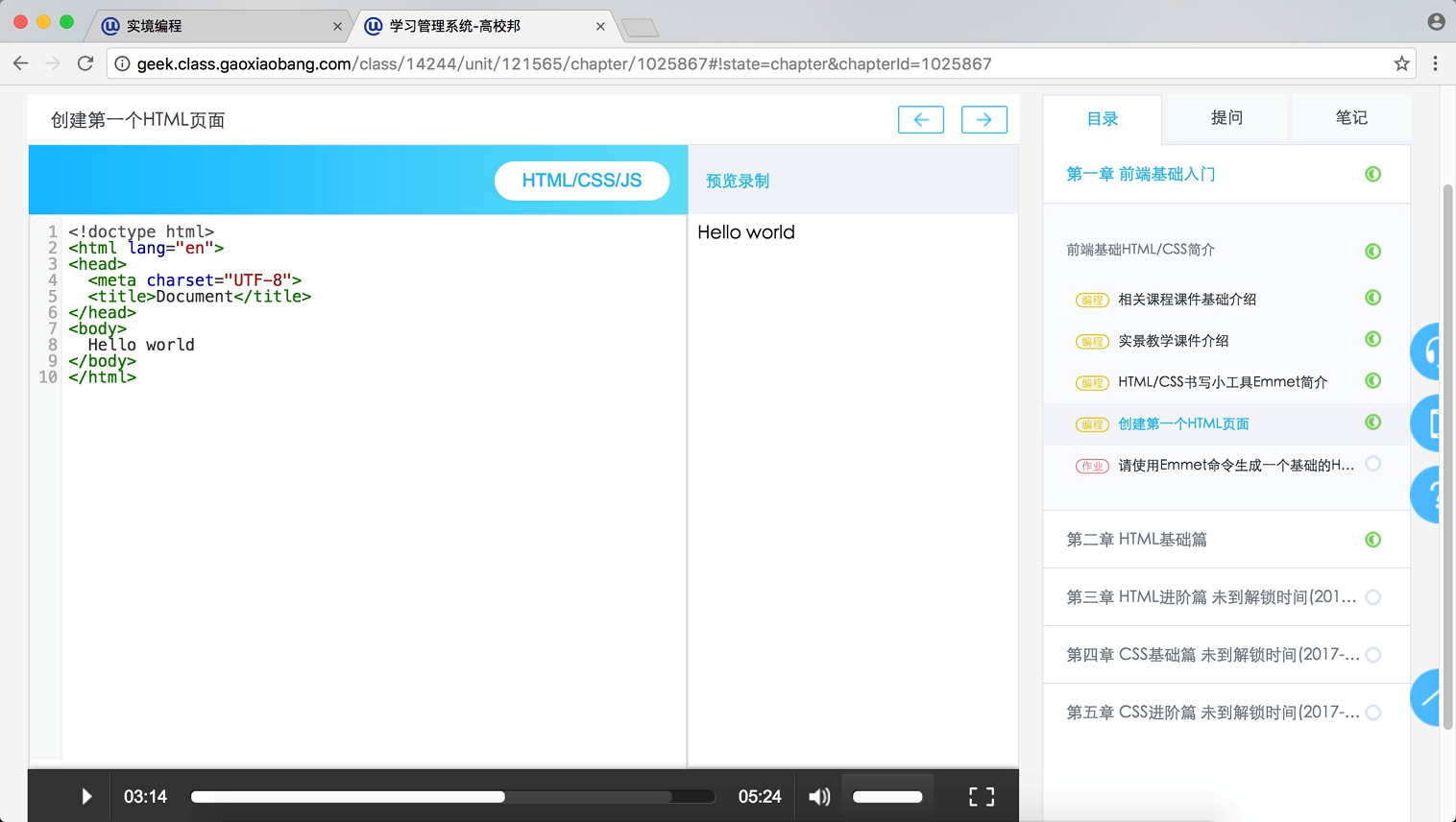The image size is (1456, 822).
Task: Mute the video with the speaker icon
Action: [819, 797]
